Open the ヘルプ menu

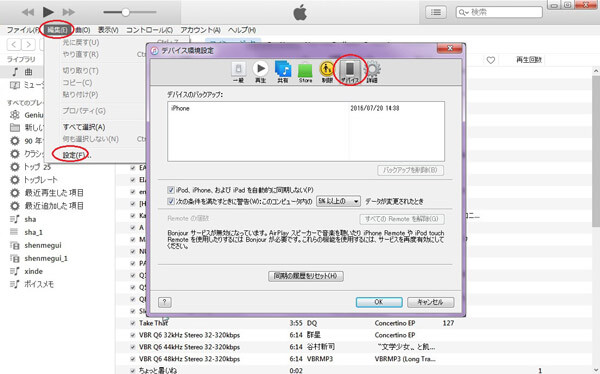tap(242, 30)
